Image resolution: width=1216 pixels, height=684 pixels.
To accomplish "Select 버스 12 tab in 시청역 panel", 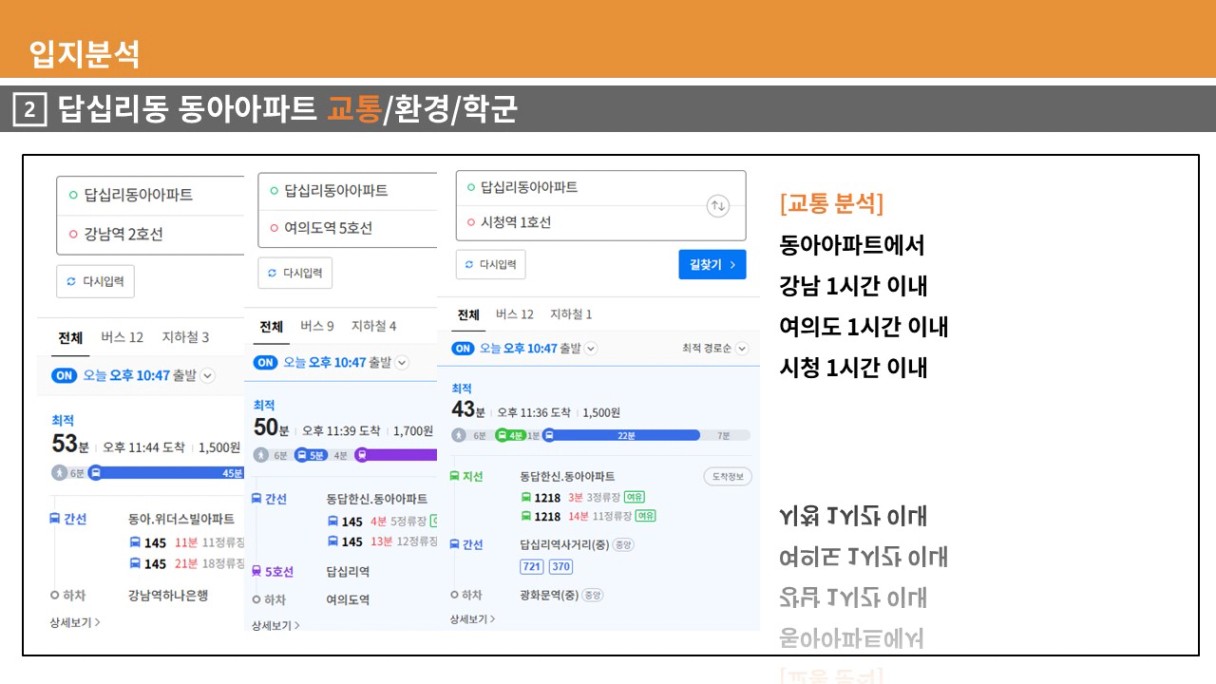I will pyautogui.click(x=515, y=314).
